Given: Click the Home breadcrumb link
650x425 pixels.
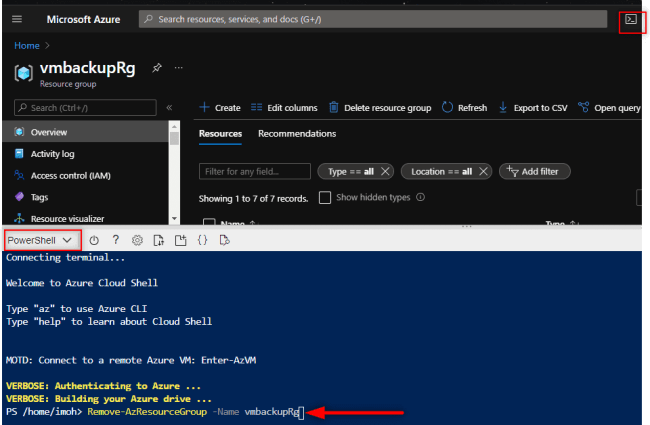Looking at the screenshot, I should click(27, 46).
